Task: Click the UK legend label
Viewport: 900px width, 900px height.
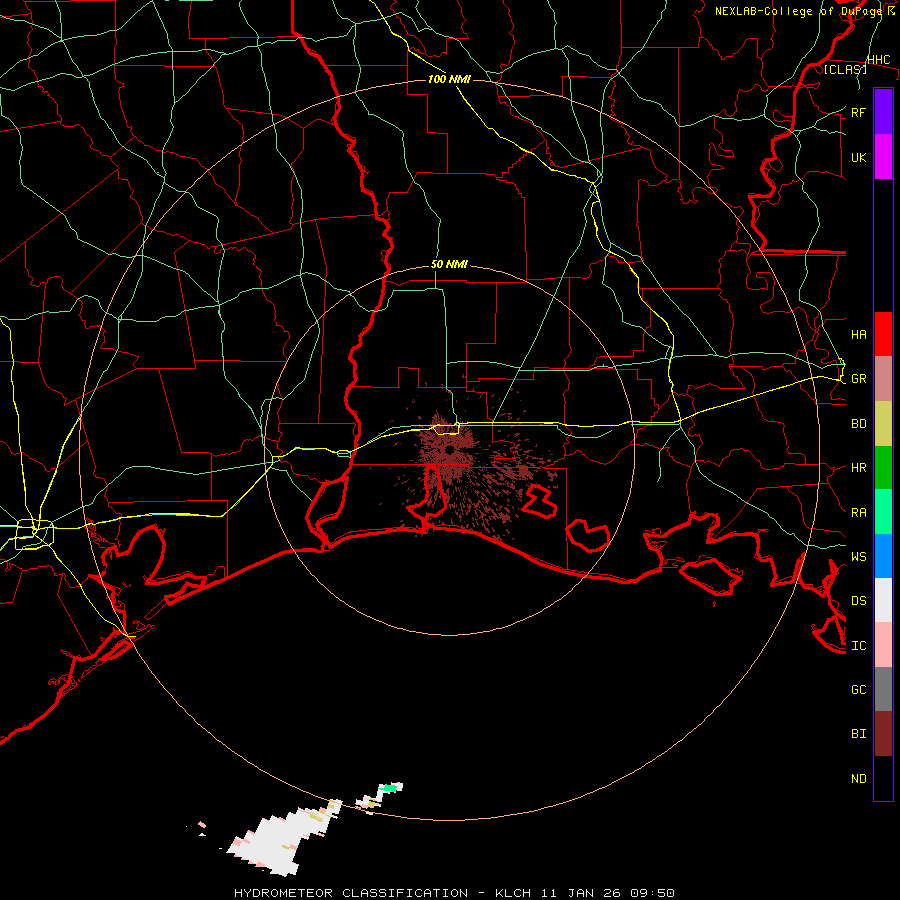Action: click(x=858, y=157)
